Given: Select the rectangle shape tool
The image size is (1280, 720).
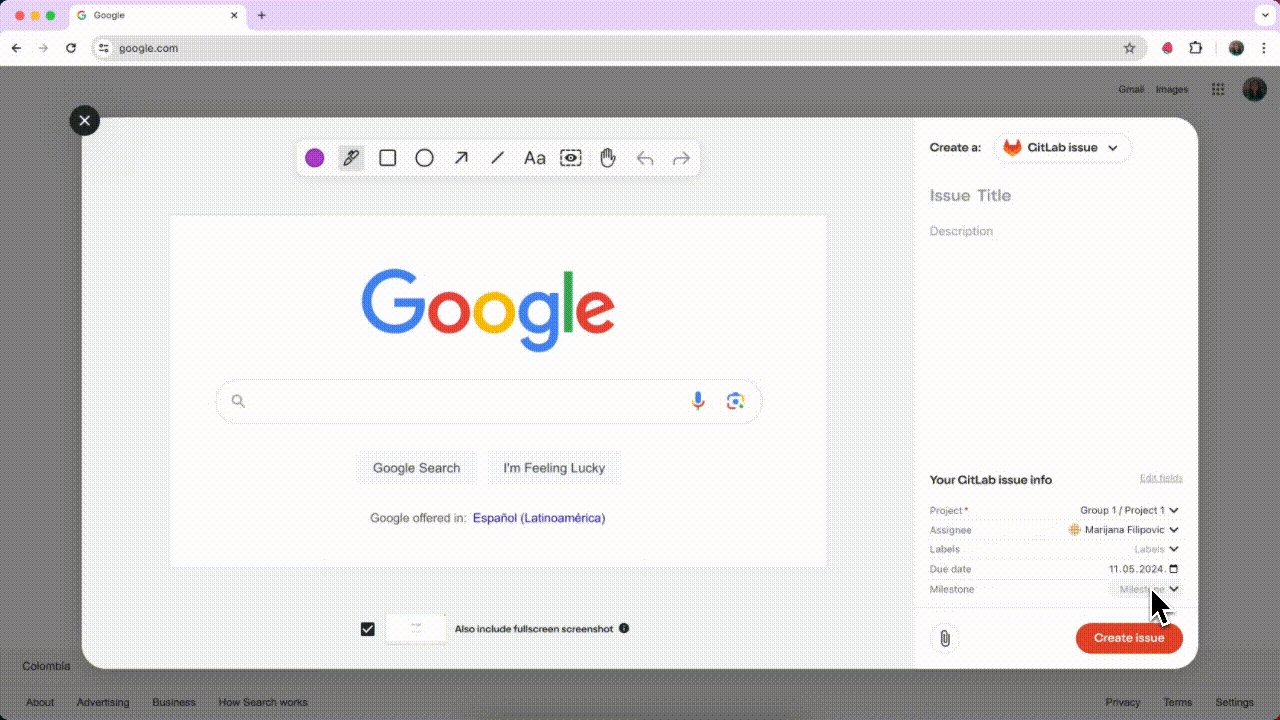Looking at the screenshot, I should pos(388,158).
